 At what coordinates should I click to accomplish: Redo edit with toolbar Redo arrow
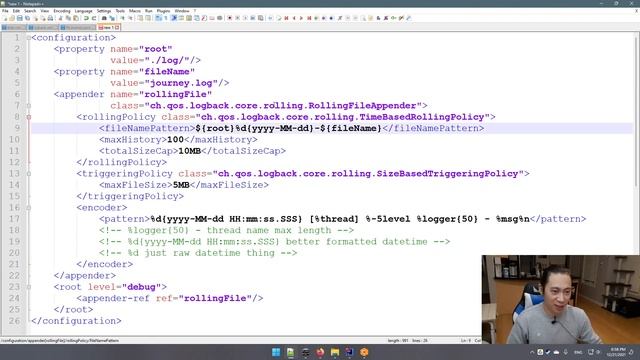coord(94,18)
